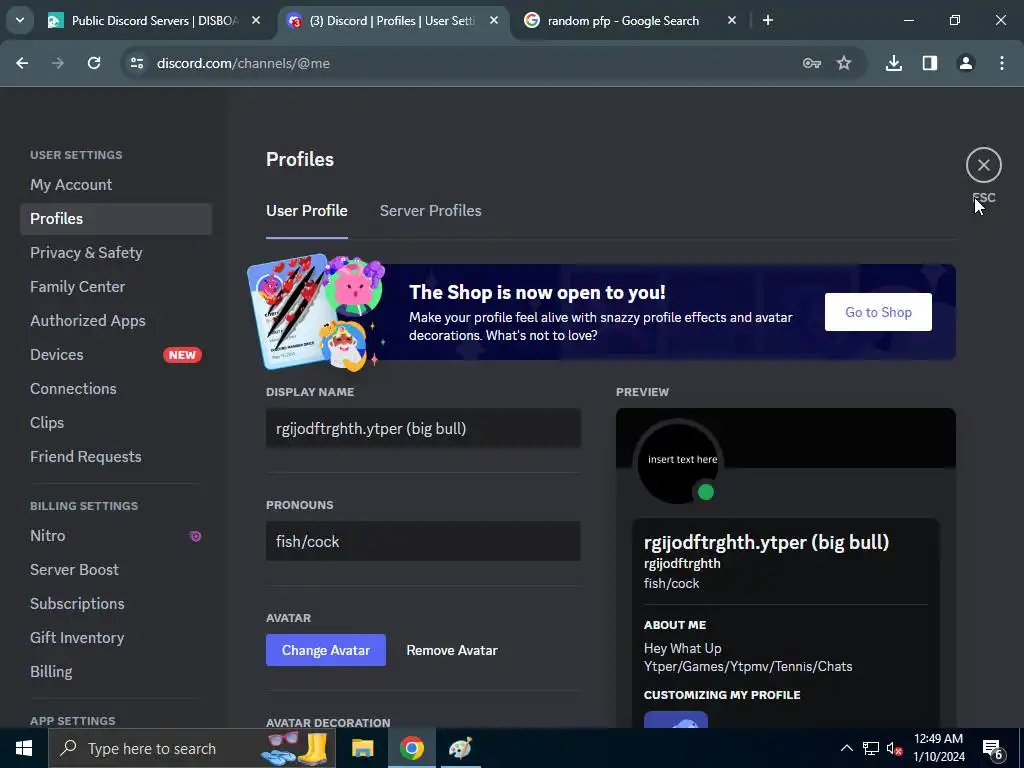Reload the current page
The image size is (1024, 768).
click(x=94, y=63)
